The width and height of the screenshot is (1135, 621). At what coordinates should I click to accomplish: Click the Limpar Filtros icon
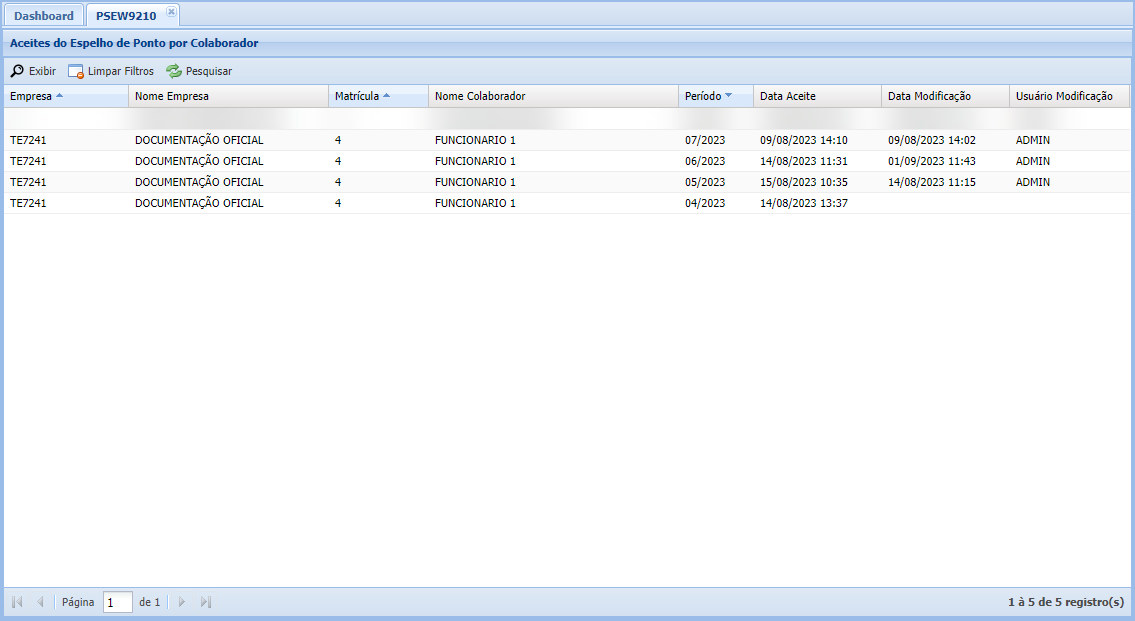[76, 72]
